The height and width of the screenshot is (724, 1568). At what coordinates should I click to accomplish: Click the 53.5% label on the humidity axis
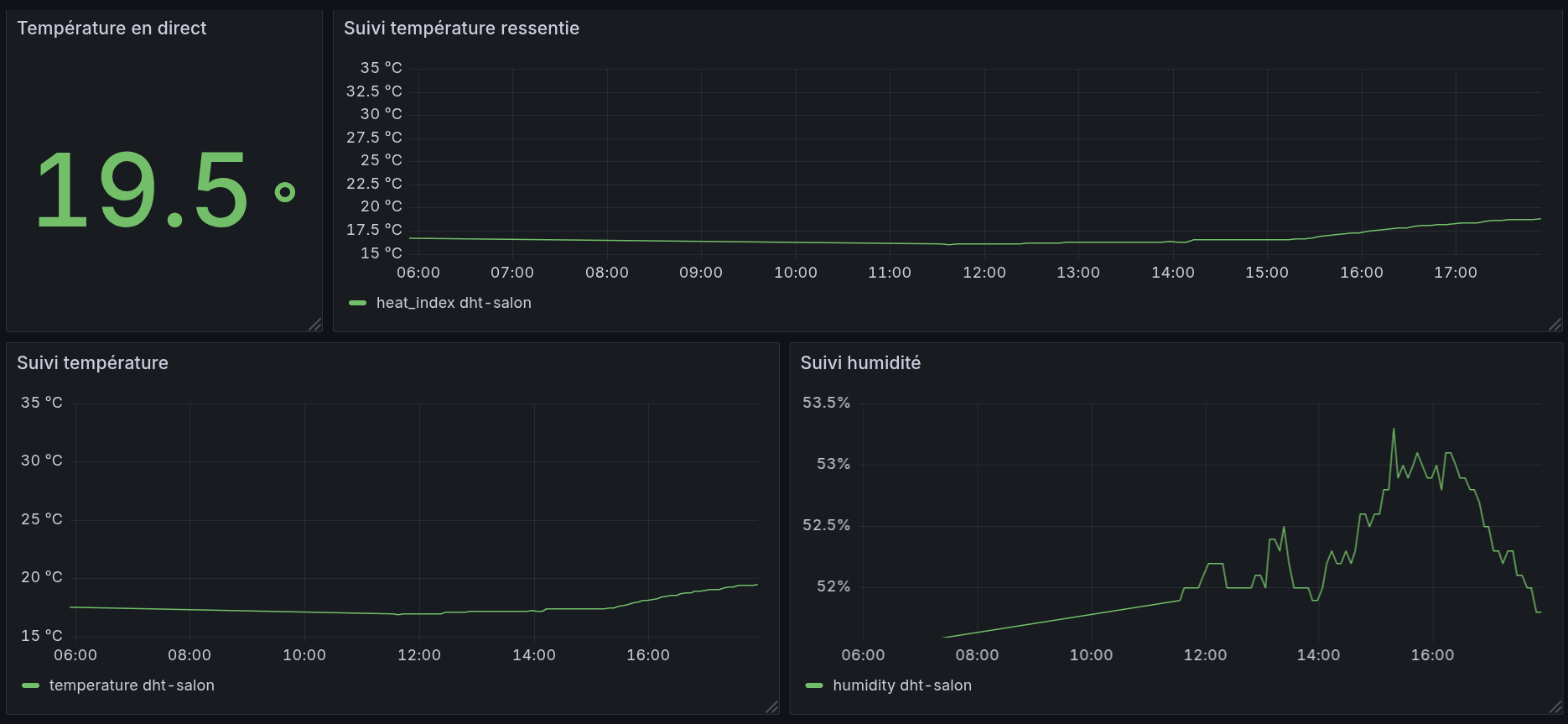tap(826, 403)
